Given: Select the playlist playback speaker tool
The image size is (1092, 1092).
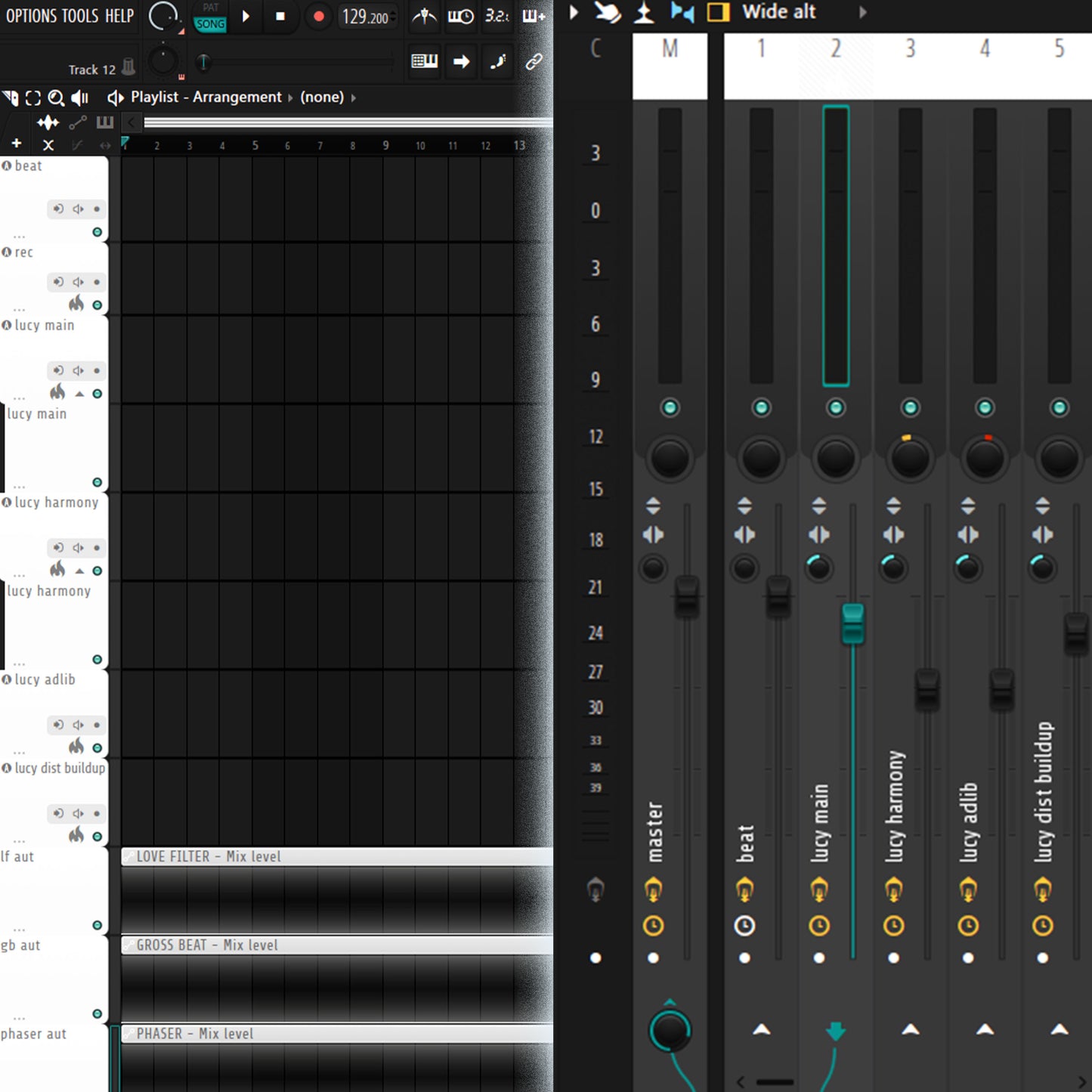Looking at the screenshot, I should [79, 97].
